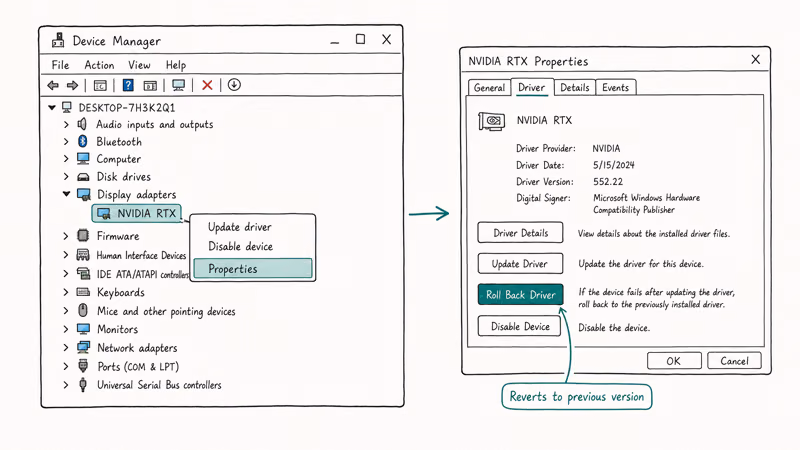800x450 pixels.
Task: Expand the Network adapters category
Action: point(66,347)
